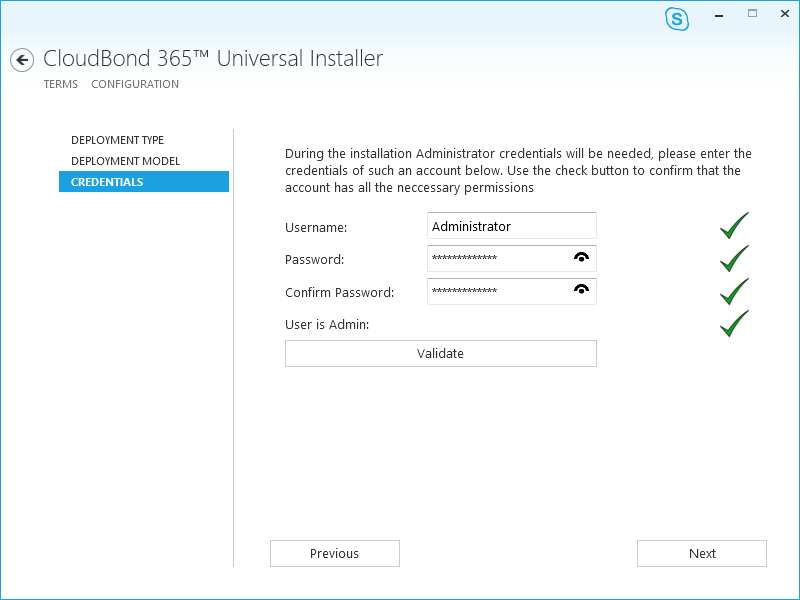Click the Administrator credentials instruction paragraph

coord(518,170)
